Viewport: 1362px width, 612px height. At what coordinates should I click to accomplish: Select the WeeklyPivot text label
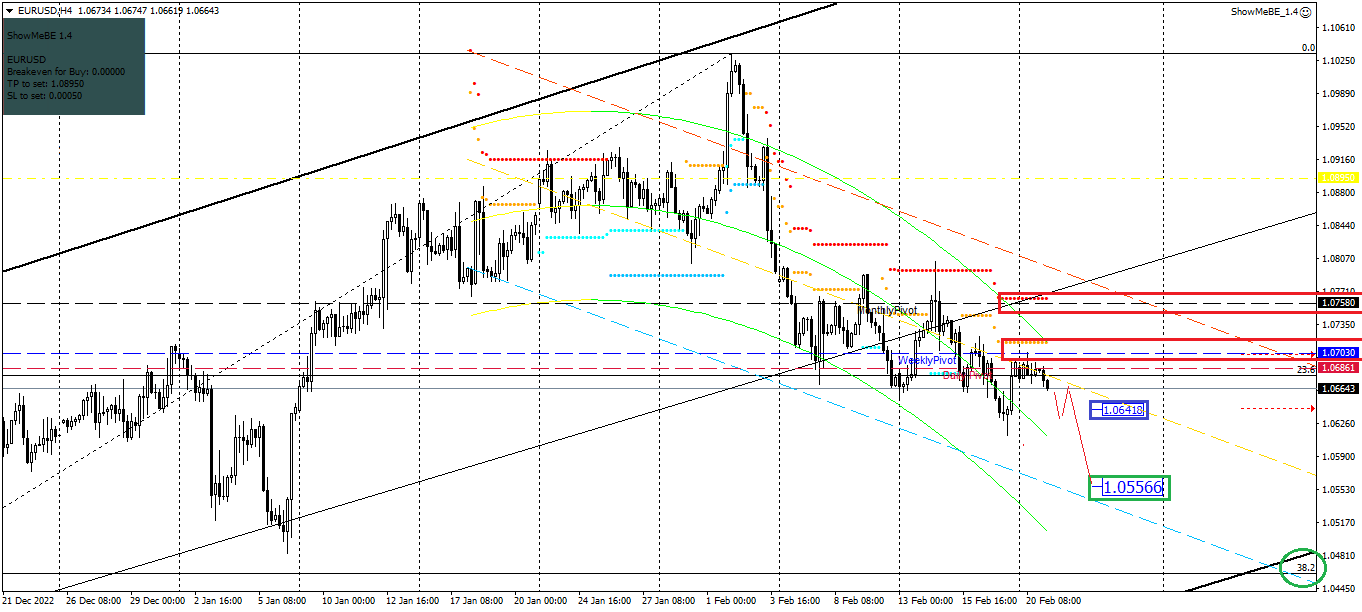926,360
